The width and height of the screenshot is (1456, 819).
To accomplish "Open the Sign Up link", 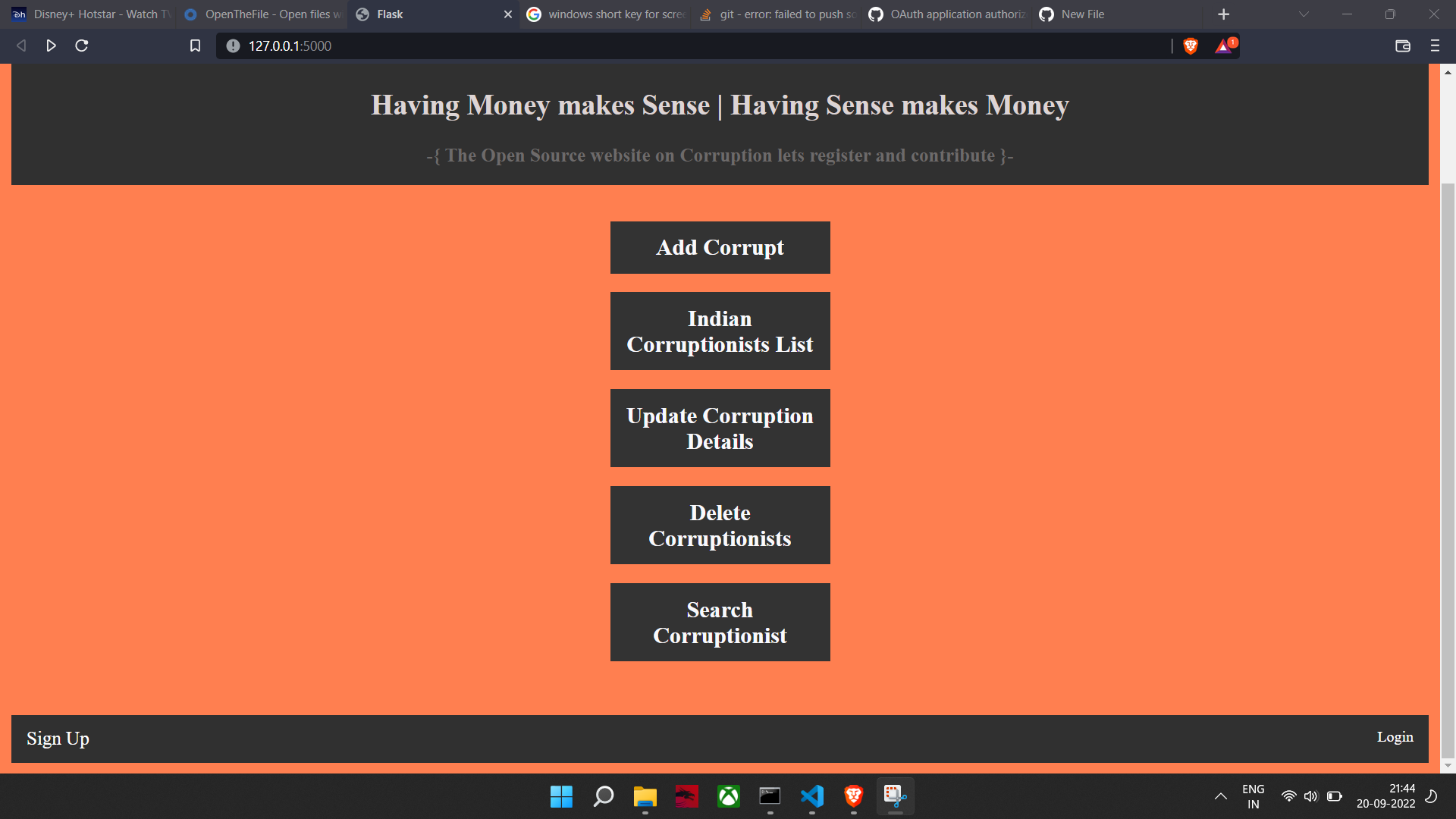I will [x=58, y=738].
